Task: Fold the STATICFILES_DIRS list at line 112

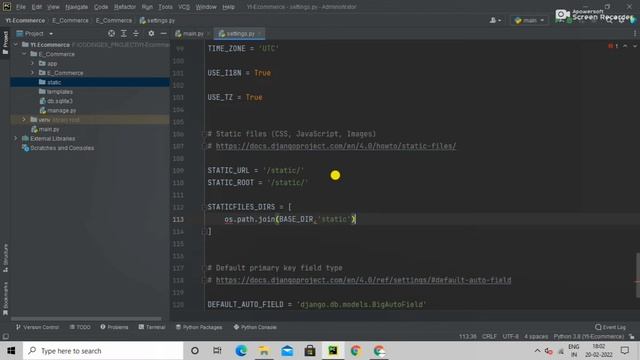Action: (x=204, y=207)
